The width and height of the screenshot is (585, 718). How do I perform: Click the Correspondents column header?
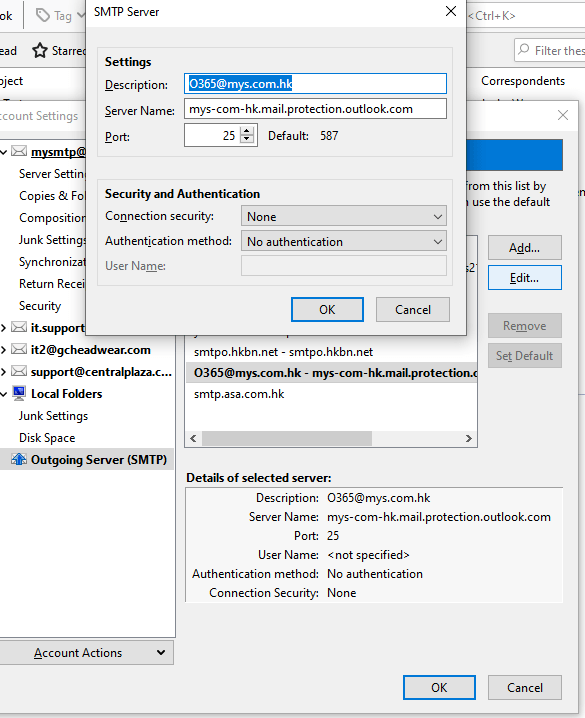click(x=523, y=81)
